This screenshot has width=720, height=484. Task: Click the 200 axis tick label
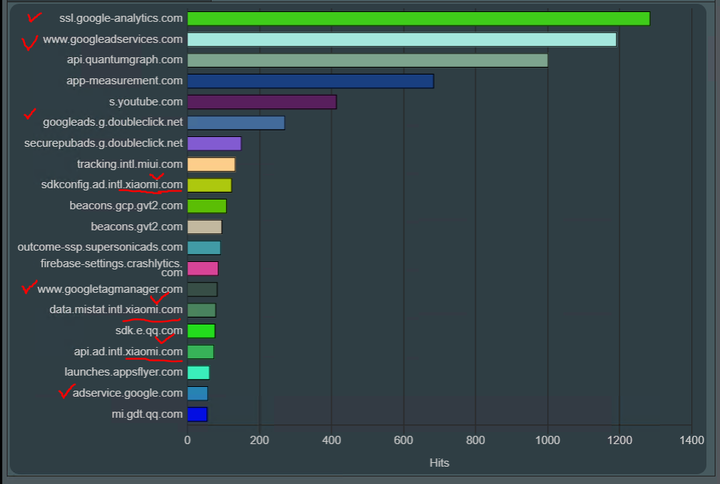pyautogui.click(x=259, y=440)
